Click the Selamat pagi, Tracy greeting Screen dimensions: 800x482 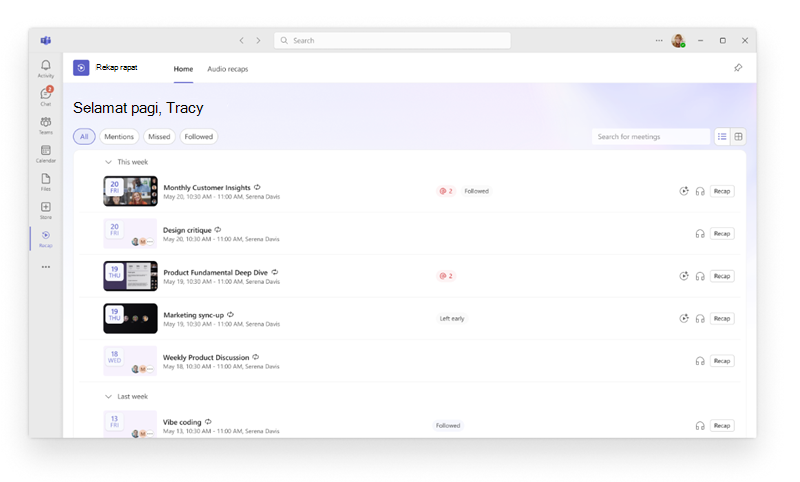(138, 108)
